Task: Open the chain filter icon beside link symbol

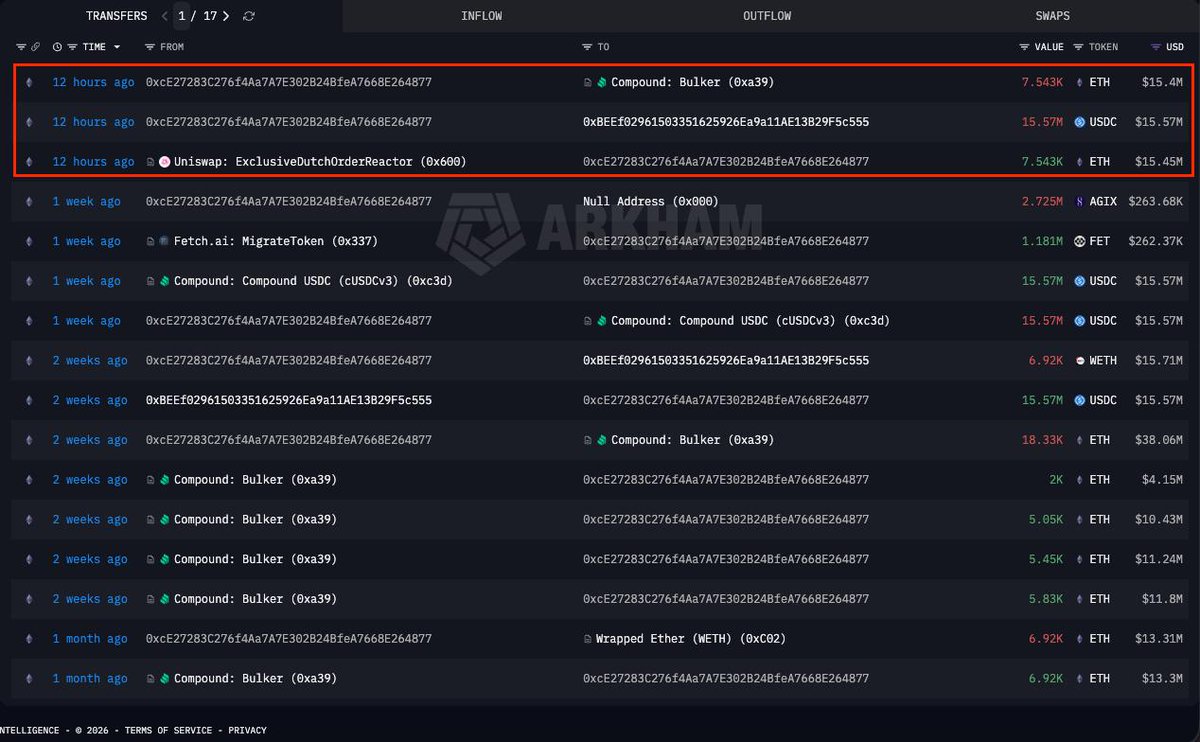Action: tap(21, 47)
